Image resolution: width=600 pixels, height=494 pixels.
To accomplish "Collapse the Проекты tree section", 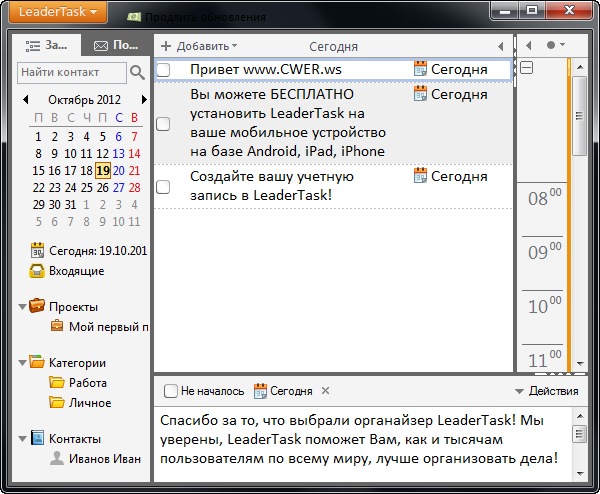I will pos(23,307).
